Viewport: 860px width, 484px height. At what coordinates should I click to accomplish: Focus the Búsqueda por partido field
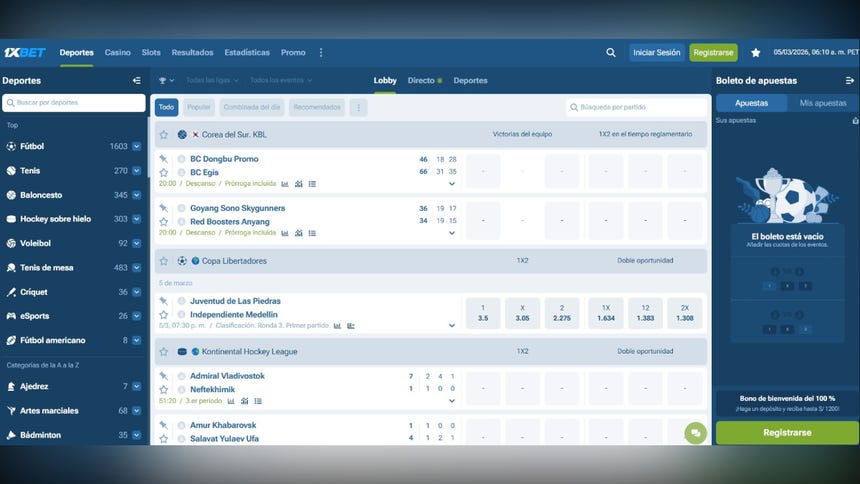tap(636, 108)
